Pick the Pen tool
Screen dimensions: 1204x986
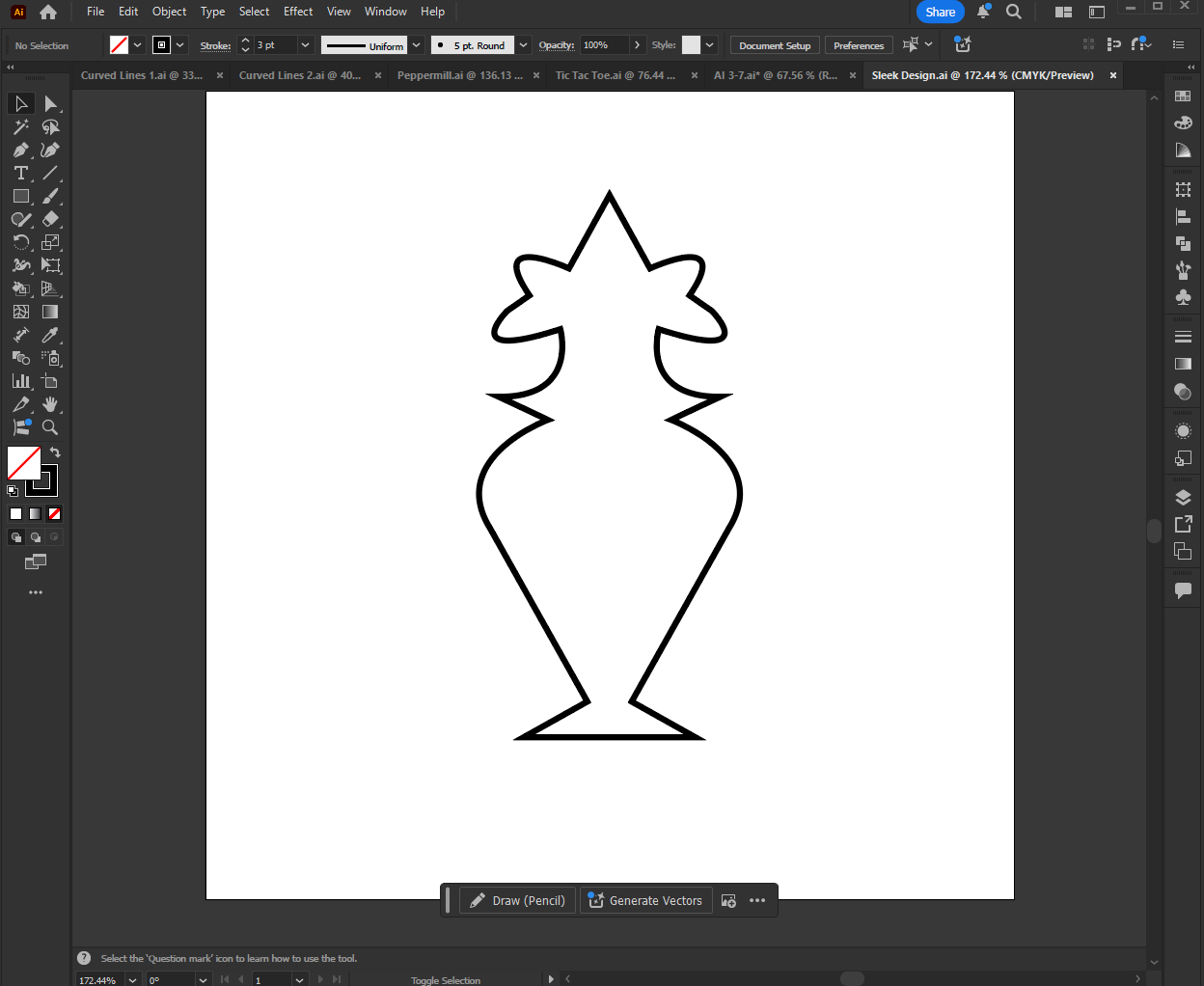tap(20, 150)
